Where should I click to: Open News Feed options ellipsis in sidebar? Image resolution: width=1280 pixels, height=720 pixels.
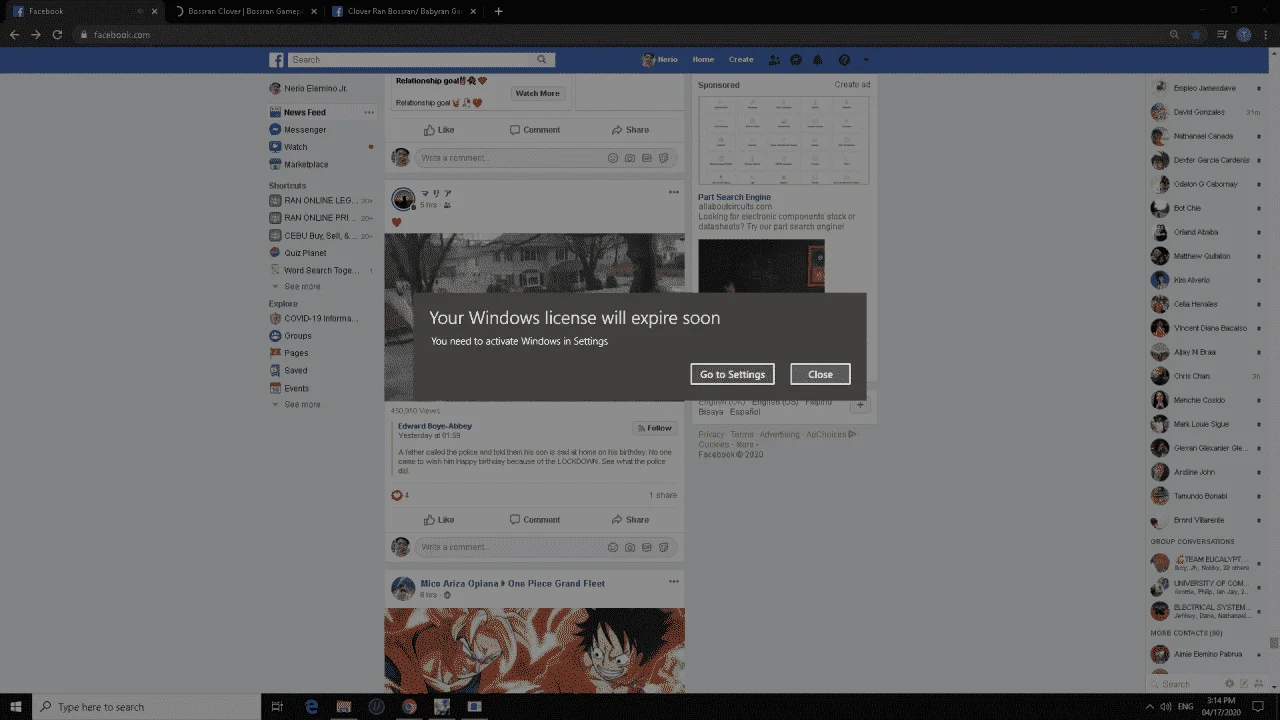(369, 112)
